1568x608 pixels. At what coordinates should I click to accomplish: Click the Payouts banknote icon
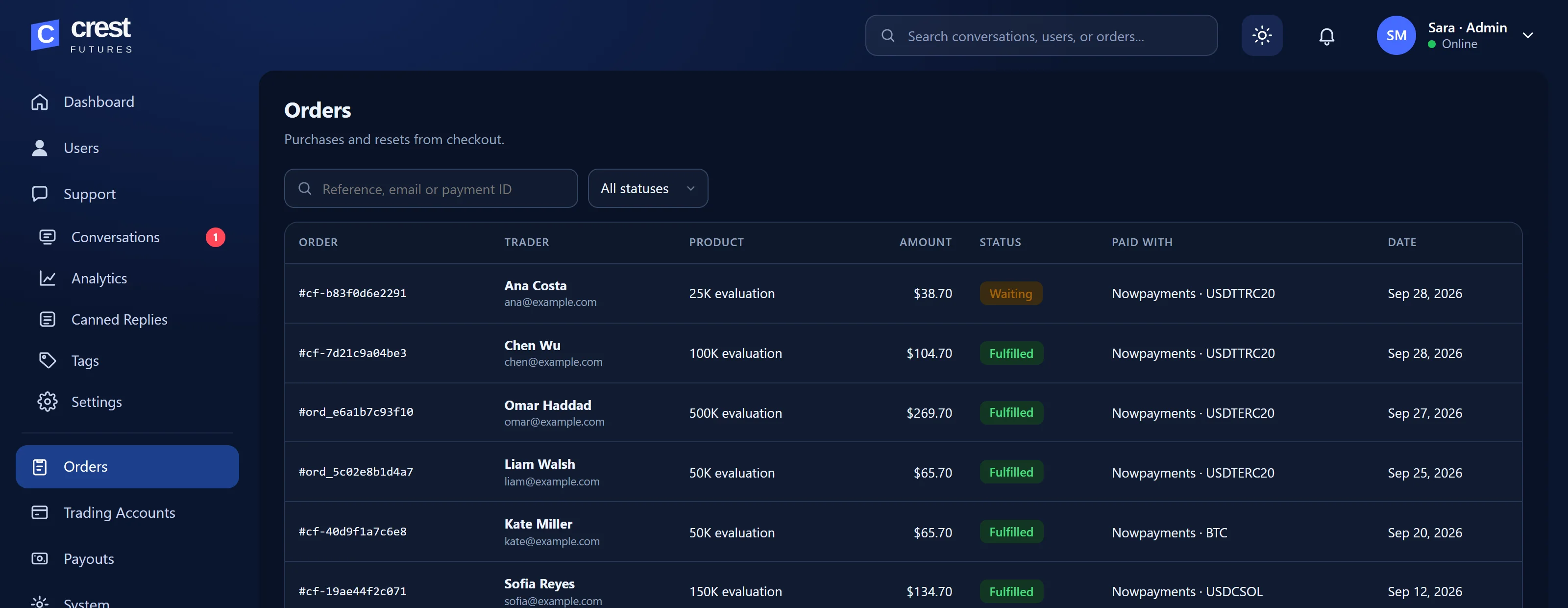point(40,558)
